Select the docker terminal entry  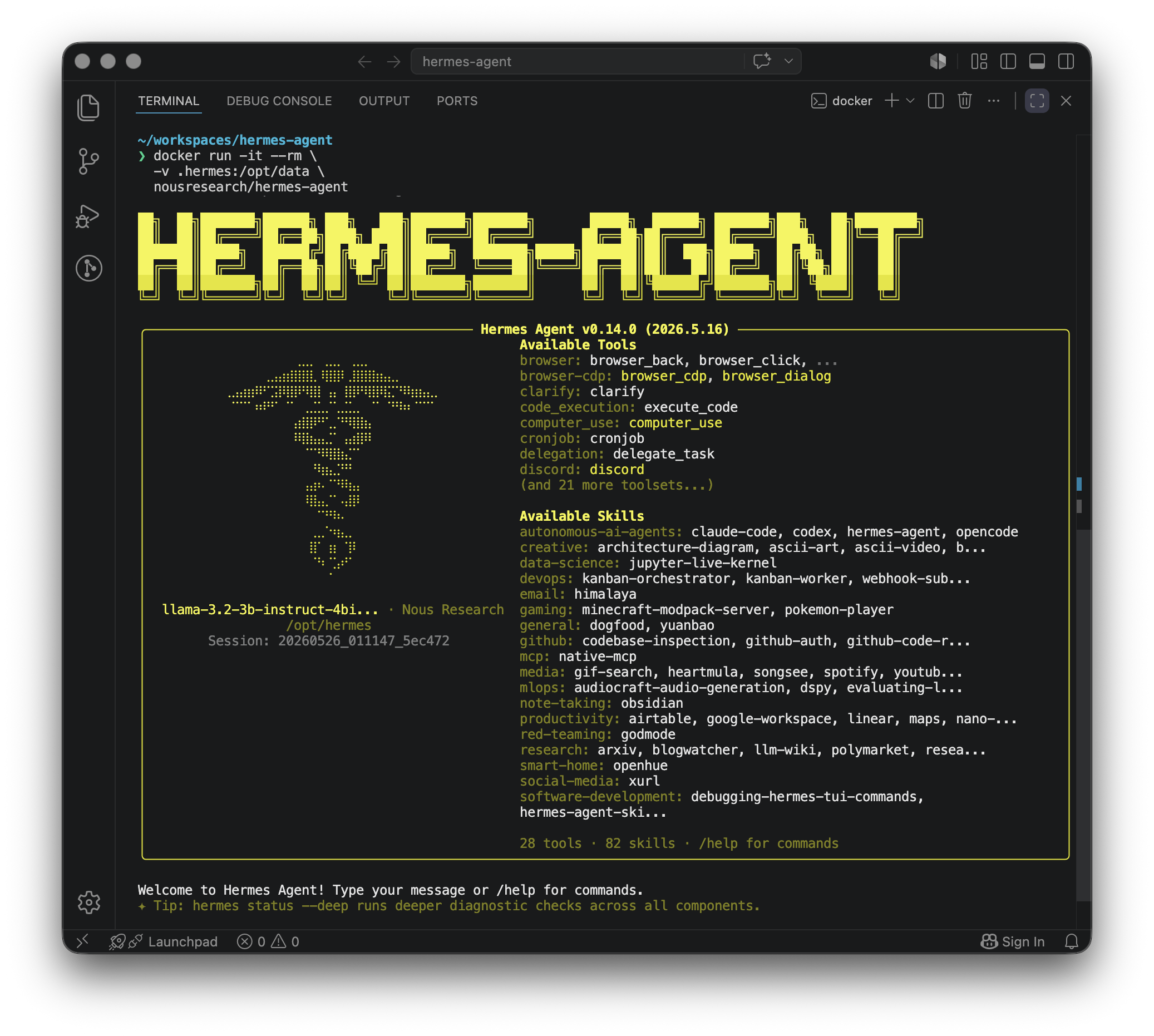point(841,101)
